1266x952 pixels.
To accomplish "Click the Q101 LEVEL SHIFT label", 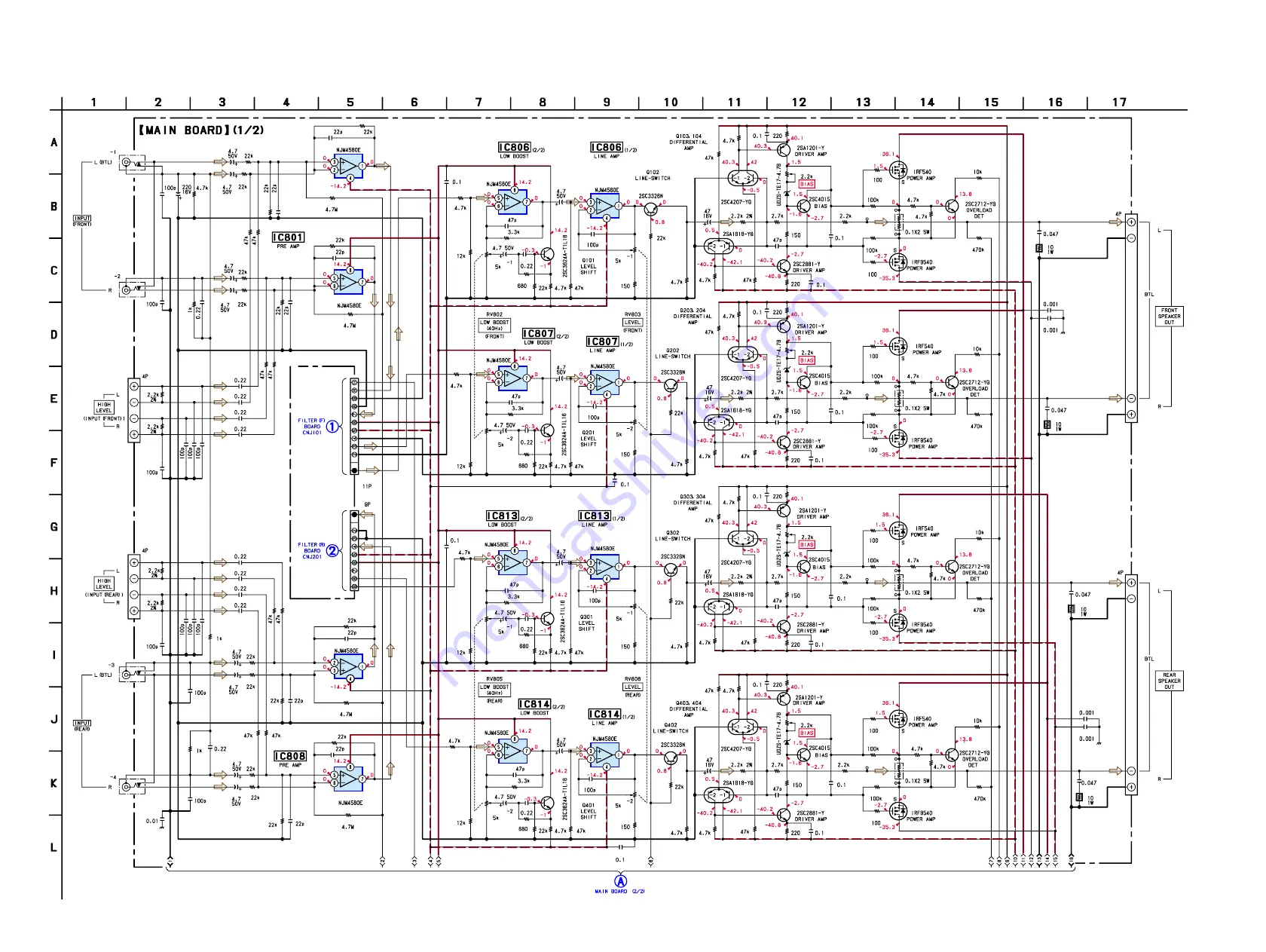I will click(x=589, y=266).
